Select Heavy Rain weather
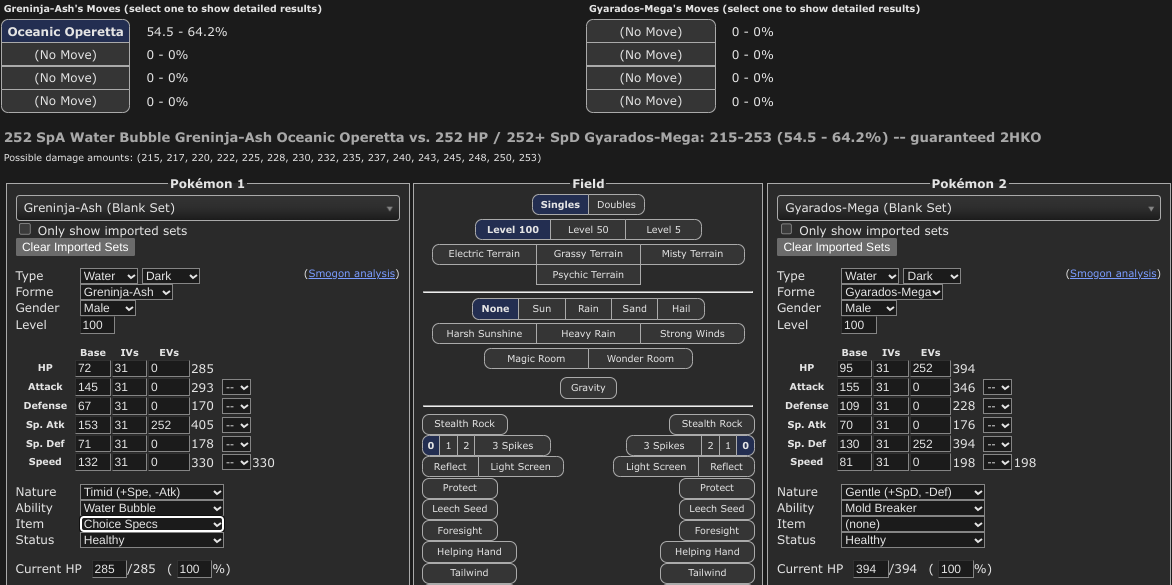 coord(588,333)
